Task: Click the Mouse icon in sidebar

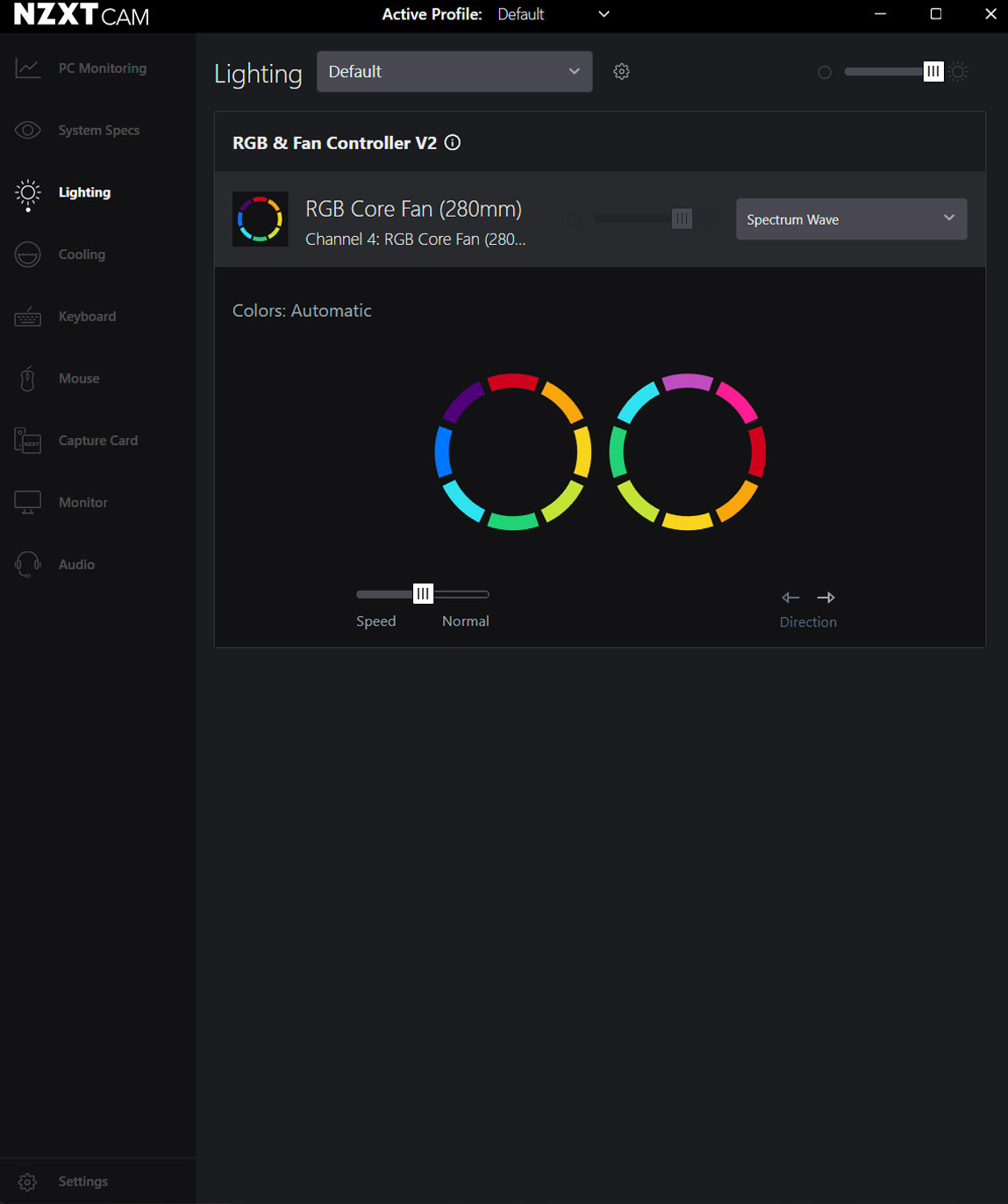Action: [28, 378]
